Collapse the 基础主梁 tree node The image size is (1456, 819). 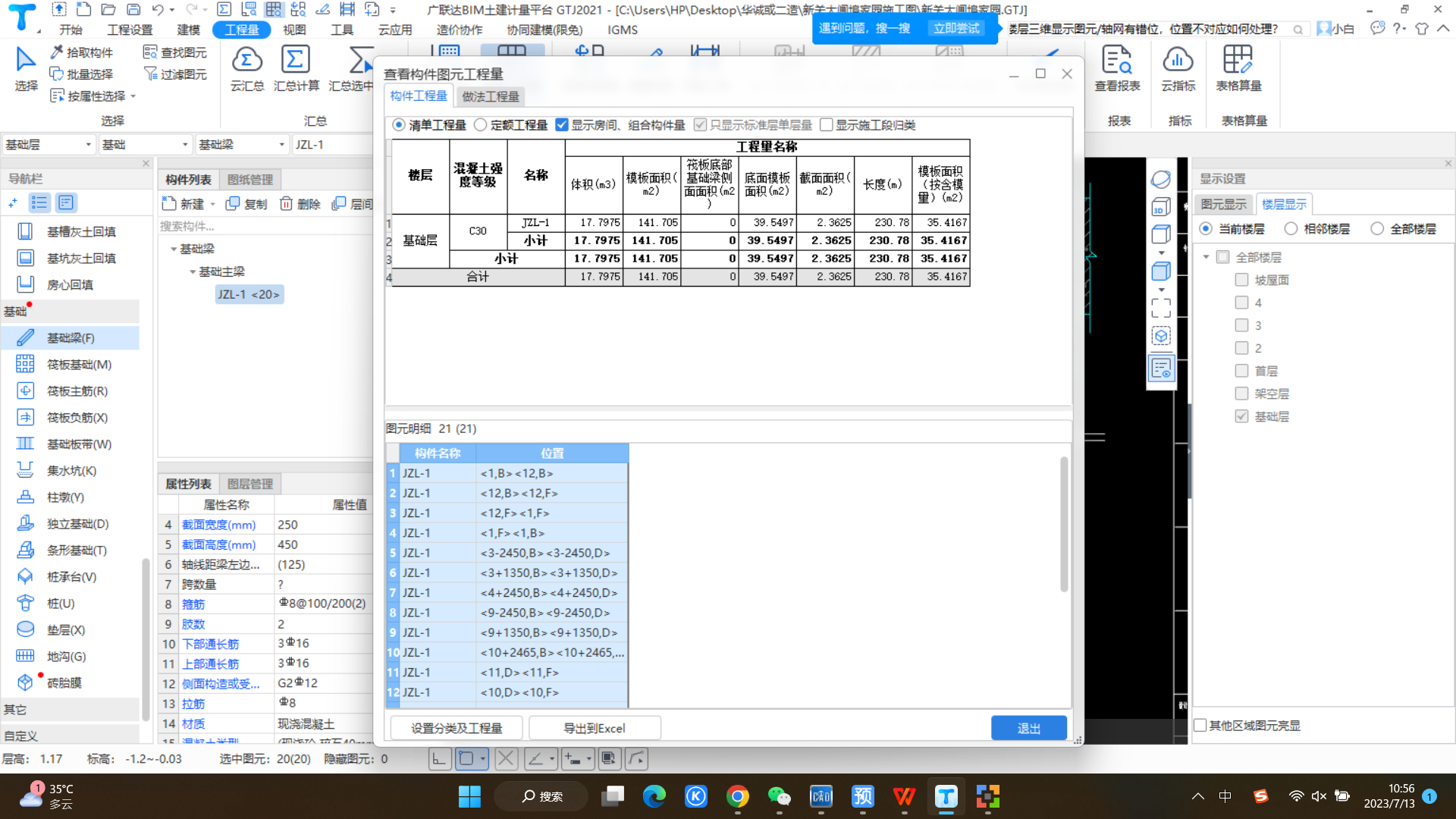[x=193, y=271]
